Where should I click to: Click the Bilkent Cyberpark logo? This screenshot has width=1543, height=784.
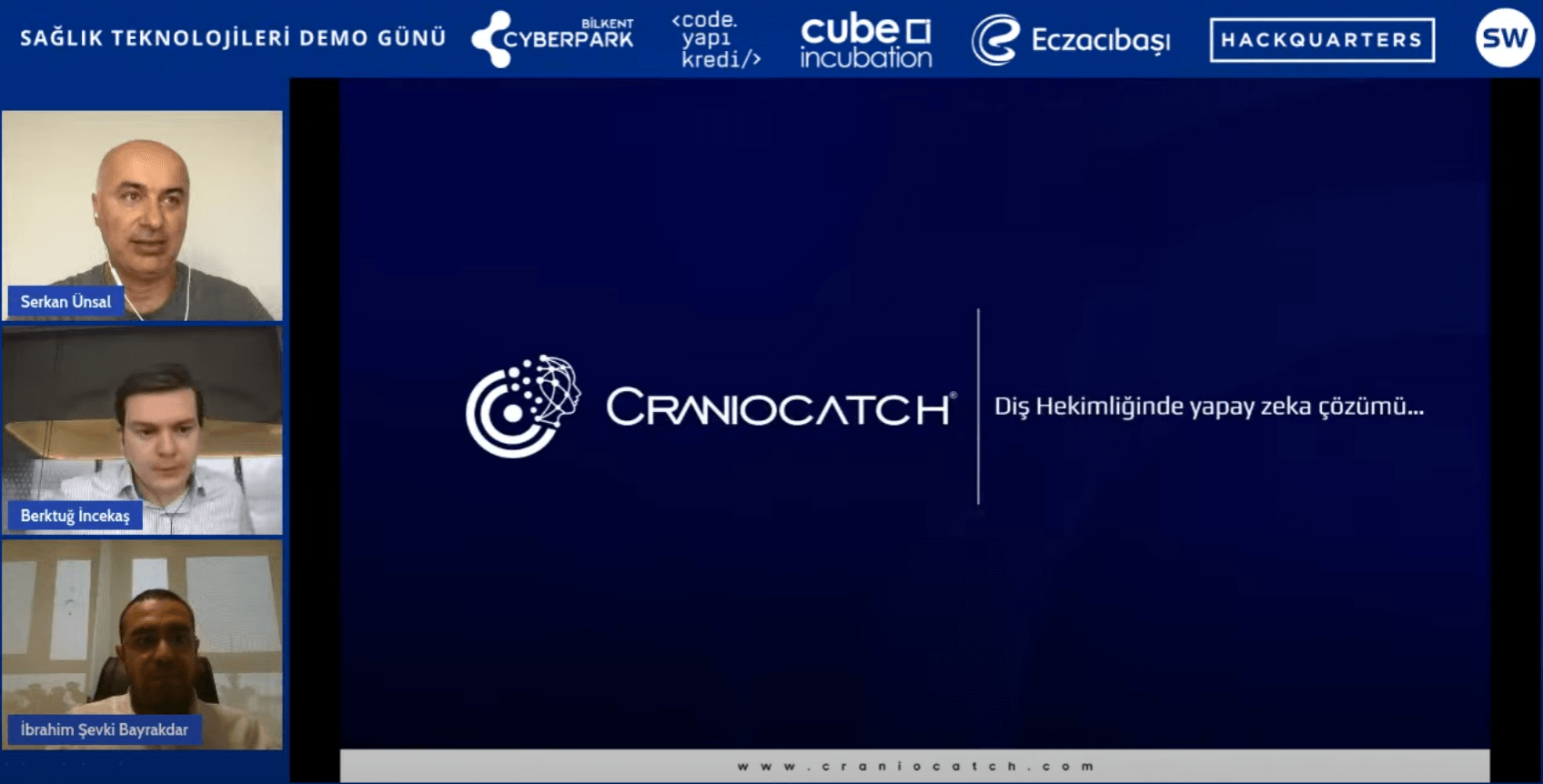(x=552, y=39)
